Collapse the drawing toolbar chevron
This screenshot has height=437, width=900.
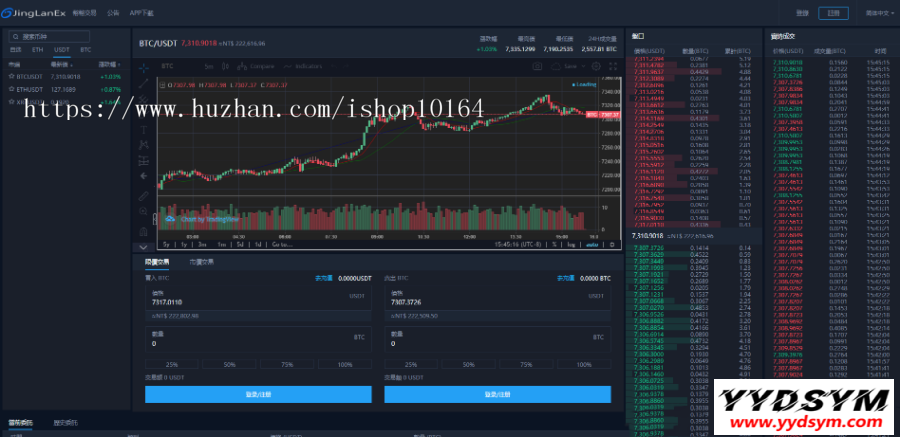coord(143,245)
